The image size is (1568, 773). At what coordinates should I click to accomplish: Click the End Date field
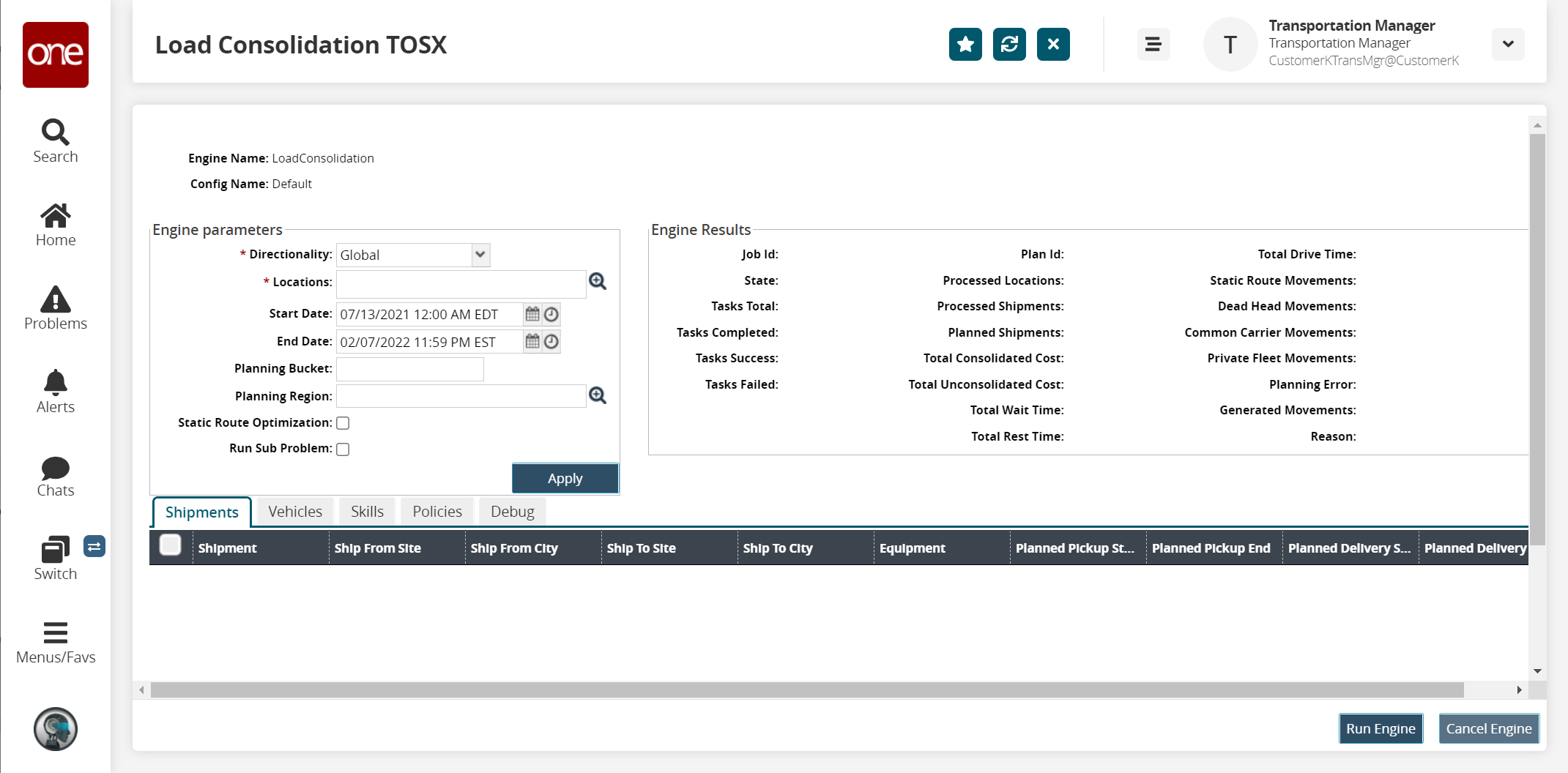pos(430,342)
